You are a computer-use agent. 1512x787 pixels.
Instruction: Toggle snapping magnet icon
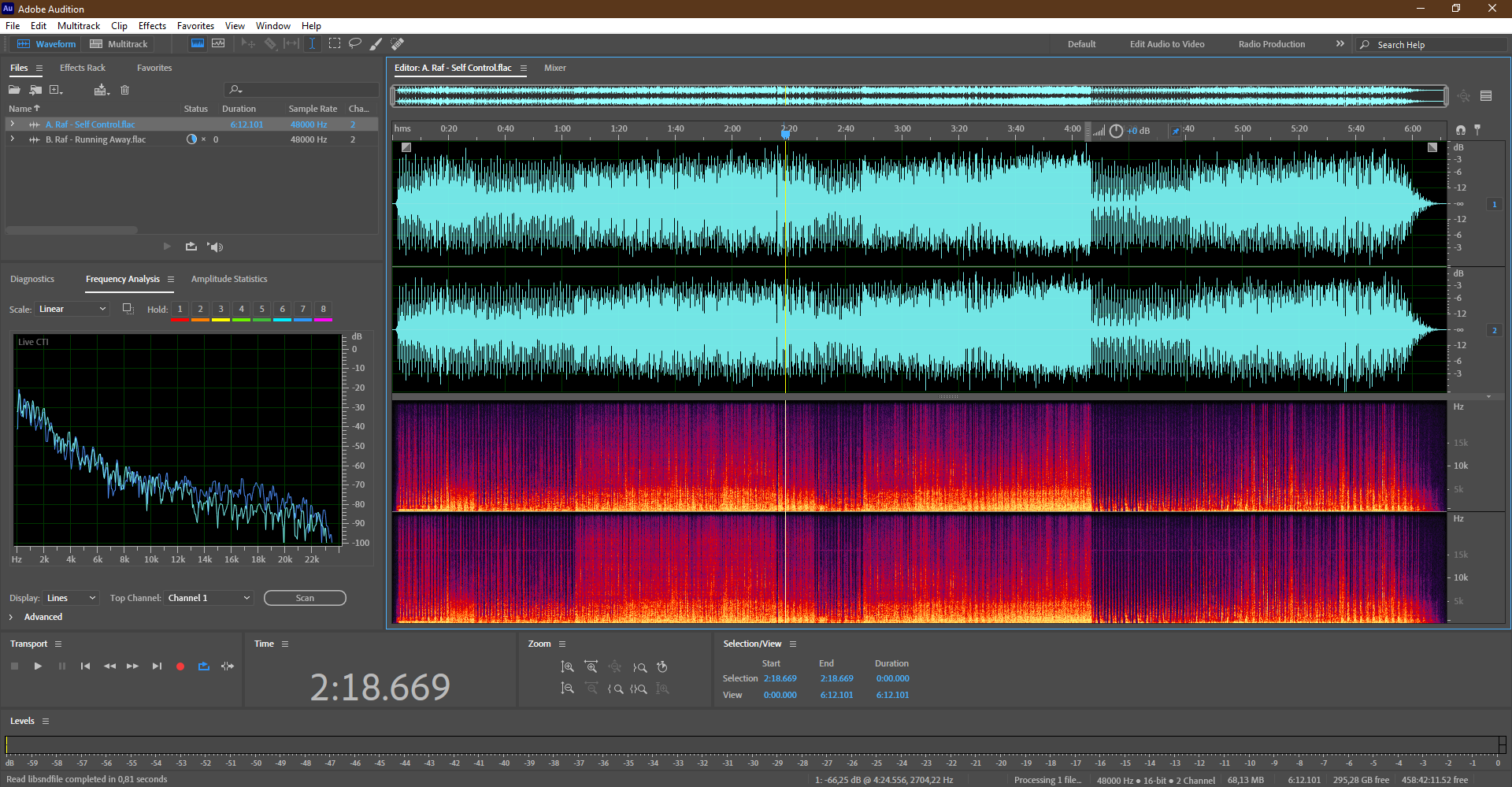click(x=1461, y=129)
